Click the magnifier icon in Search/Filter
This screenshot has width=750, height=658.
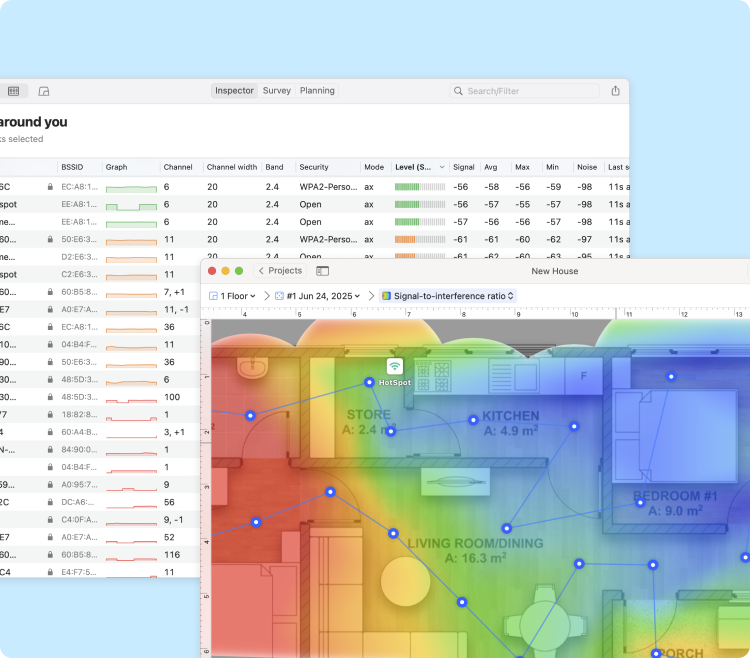pos(458,91)
